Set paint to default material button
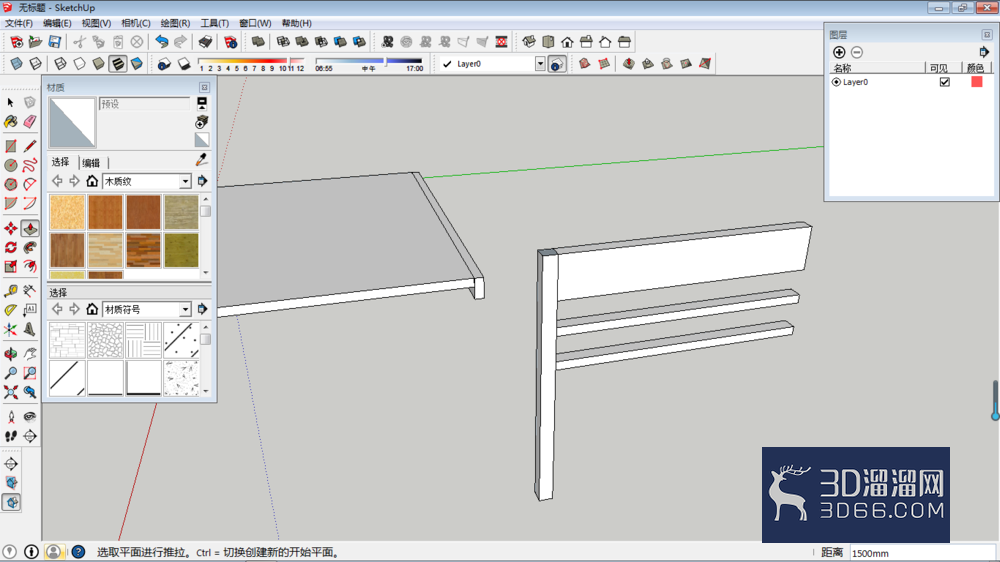Viewport: 1000px width, 562px height. 202,140
